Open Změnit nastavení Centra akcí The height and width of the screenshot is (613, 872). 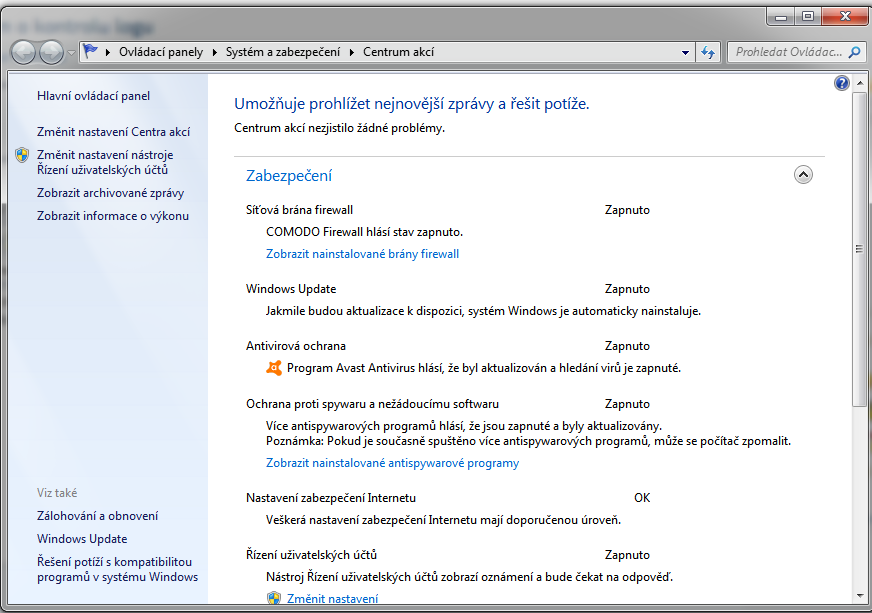113,132
